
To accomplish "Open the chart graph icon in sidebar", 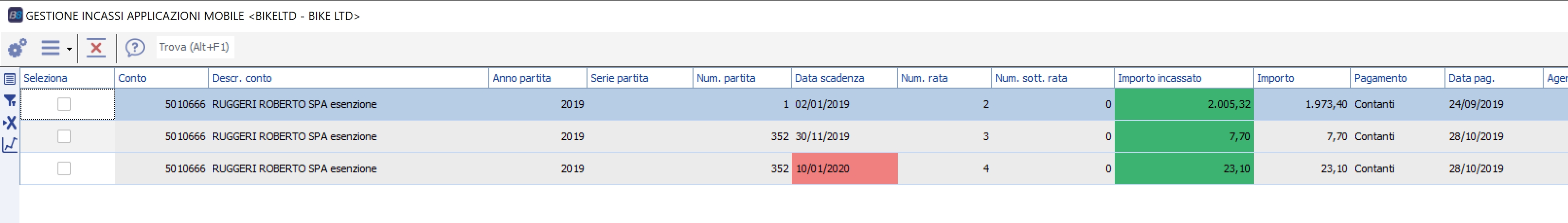I will tap(10, 145).
